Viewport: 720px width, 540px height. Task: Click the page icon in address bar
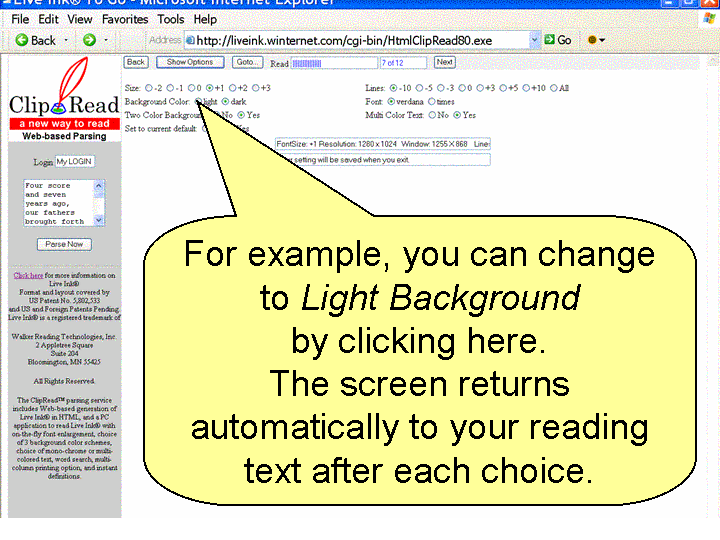pyautogui.click(x=190, y=40)
